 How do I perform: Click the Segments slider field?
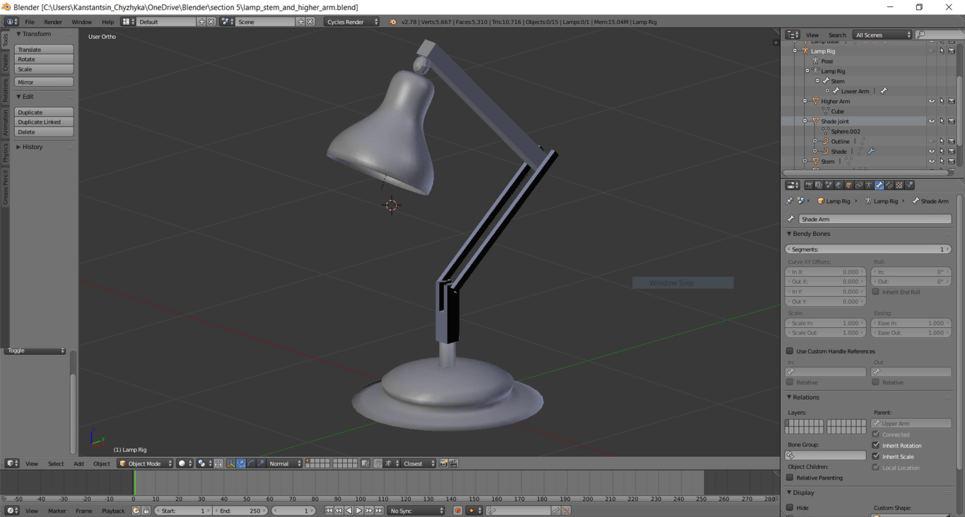pyautogui.click(x=868, y=249)
